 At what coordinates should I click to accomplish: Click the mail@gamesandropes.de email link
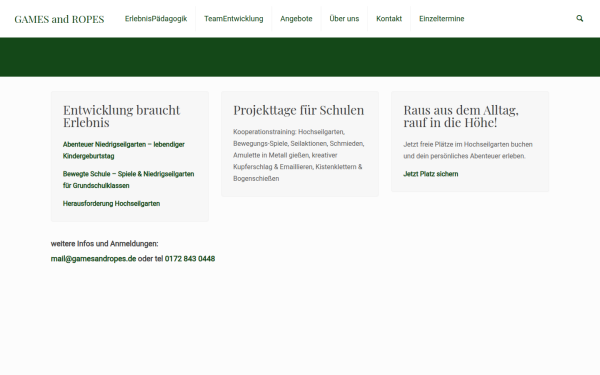[93, 259]
